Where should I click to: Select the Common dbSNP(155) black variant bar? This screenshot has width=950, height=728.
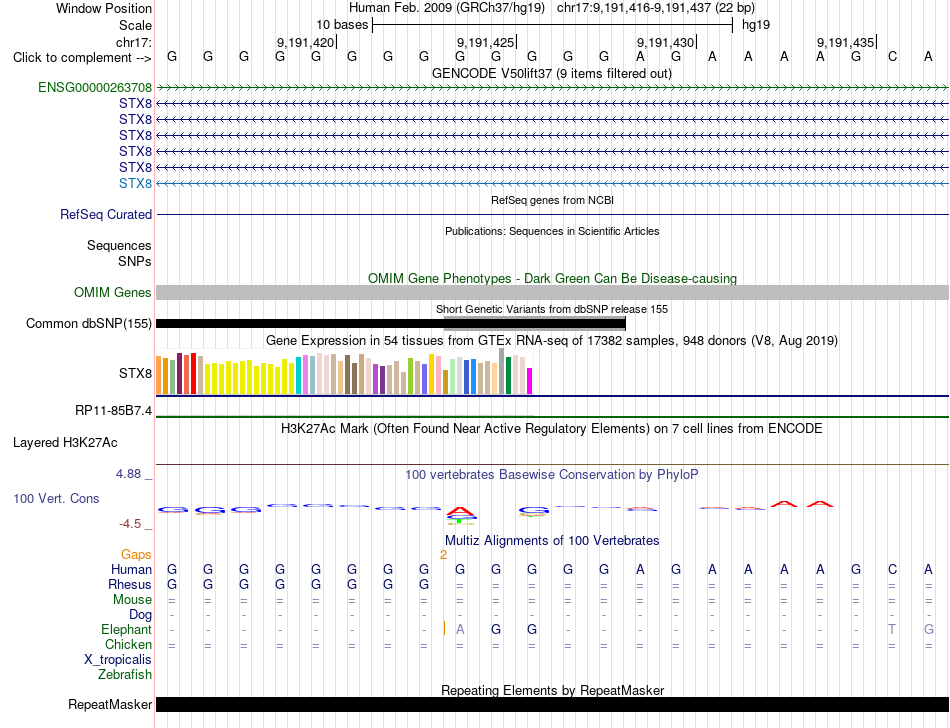pyautogui.click(x=391, y=323)
